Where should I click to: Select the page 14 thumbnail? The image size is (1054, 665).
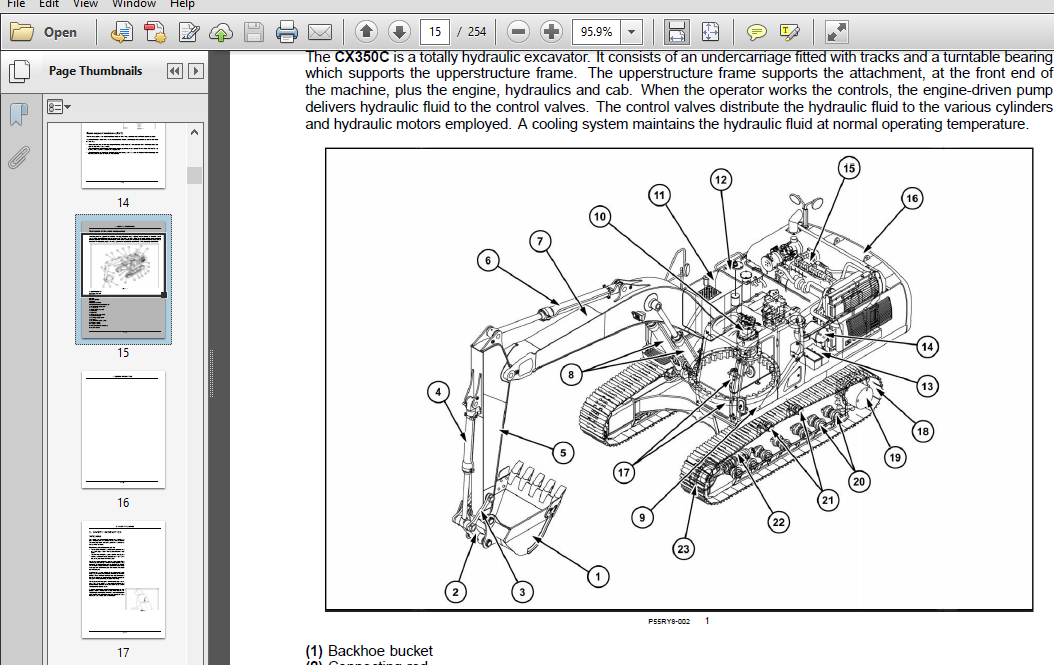[123, 156]
